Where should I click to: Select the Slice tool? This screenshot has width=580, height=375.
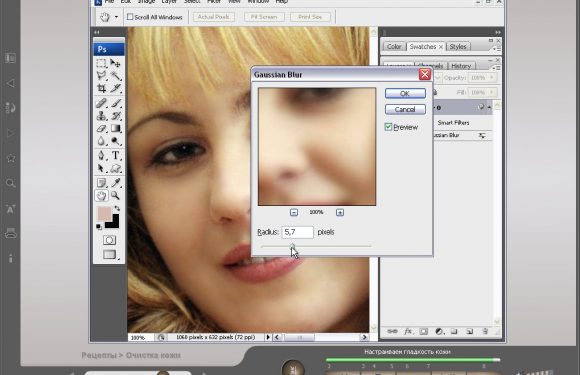(x=116, y=88)
